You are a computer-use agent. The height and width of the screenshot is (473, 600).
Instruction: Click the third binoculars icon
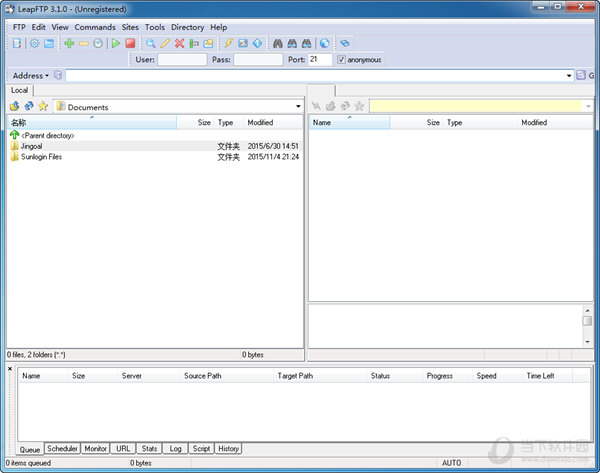pyautogui.click(x=307, y=43)
